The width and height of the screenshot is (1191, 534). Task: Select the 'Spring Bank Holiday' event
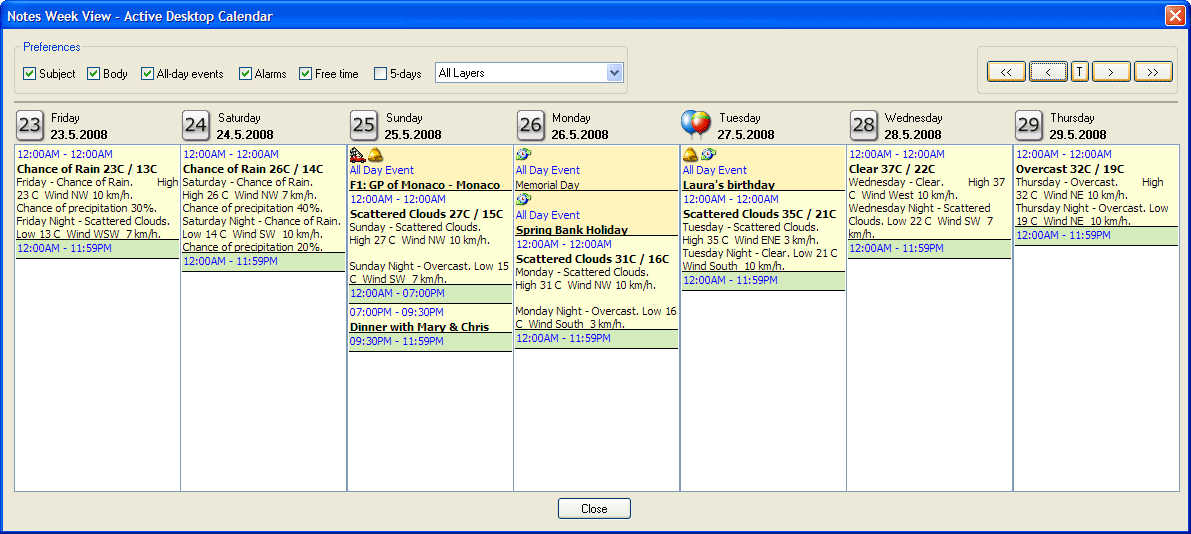pyautogui.click(x=573, y=229)
